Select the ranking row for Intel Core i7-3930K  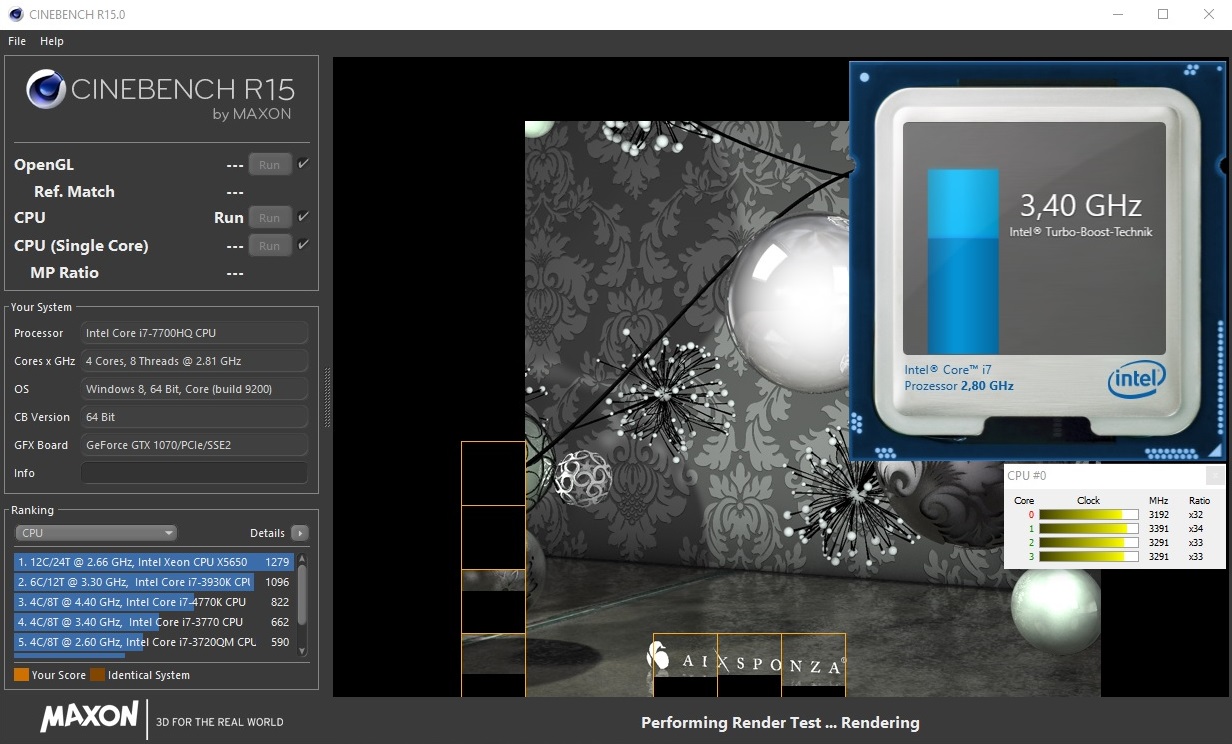154,582
